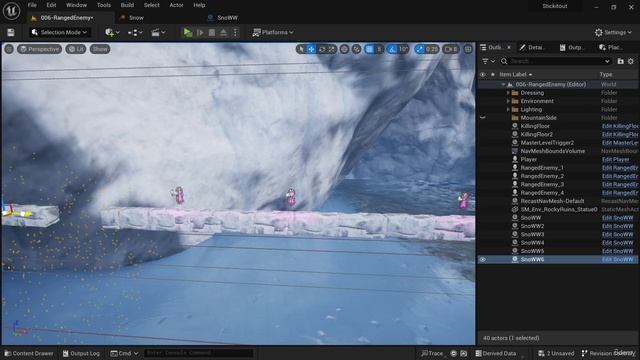Viewport: 640px width, 360px height.
Task: Toggle surface snapping icon
Action: tap(356, 49)
